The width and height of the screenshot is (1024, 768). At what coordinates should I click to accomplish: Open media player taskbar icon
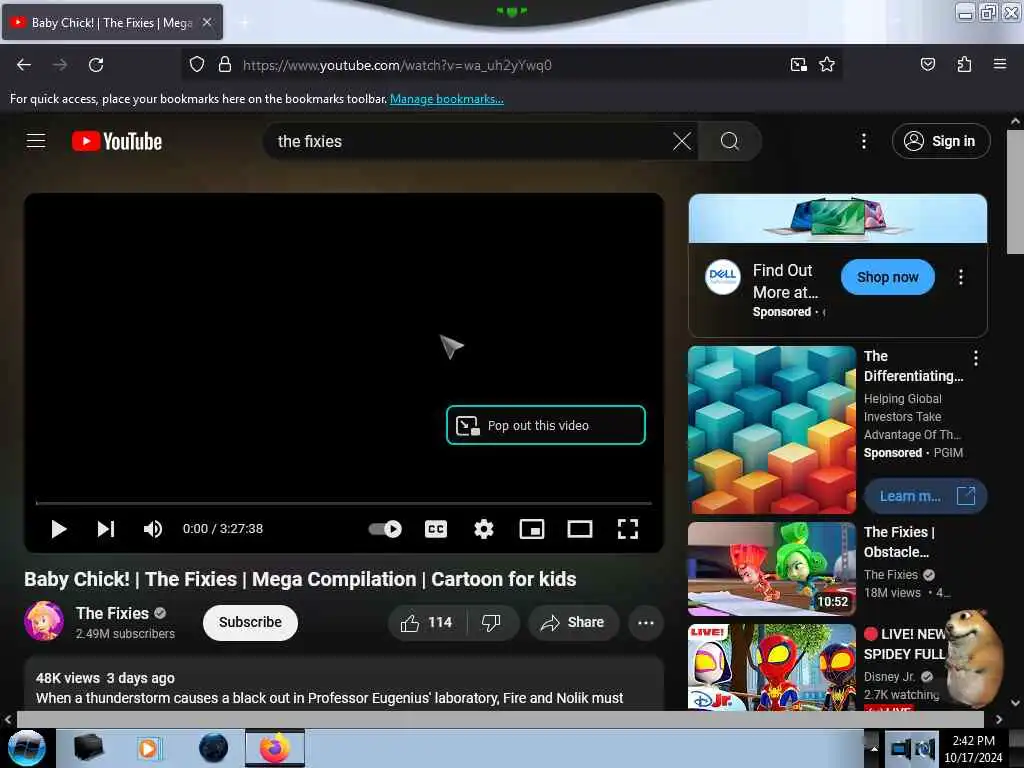click(x=149, y=748)
